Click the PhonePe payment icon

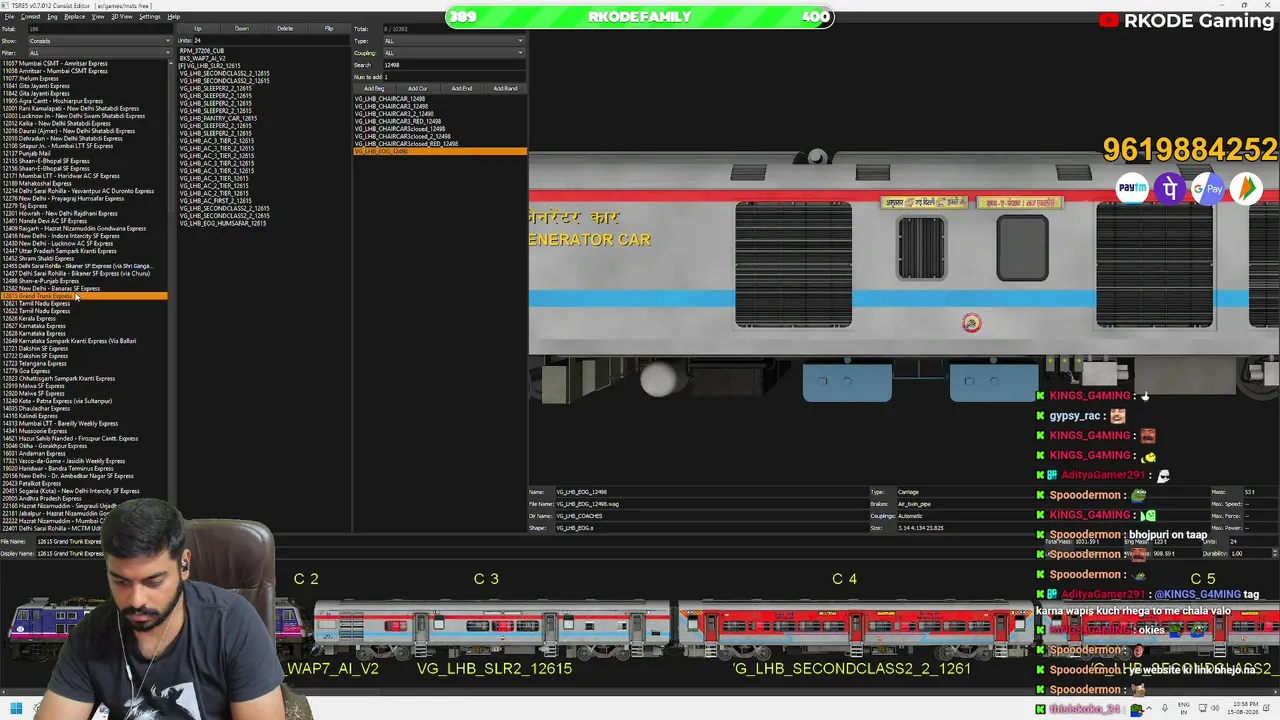pos(1170,188)
